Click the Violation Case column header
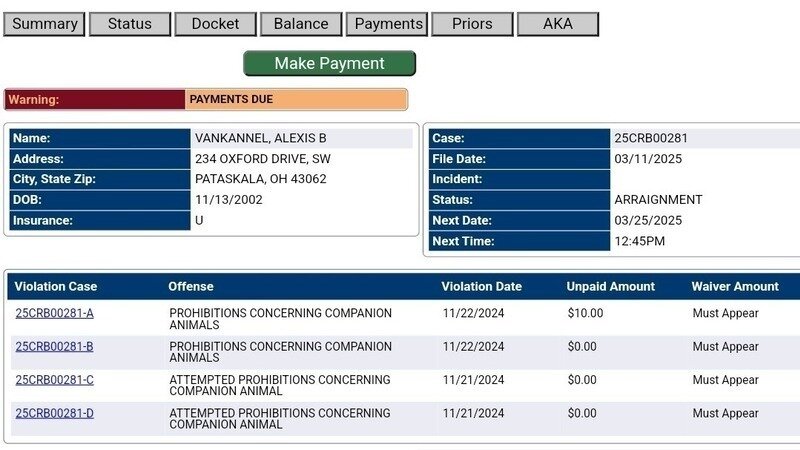 [x=56, y=287]
